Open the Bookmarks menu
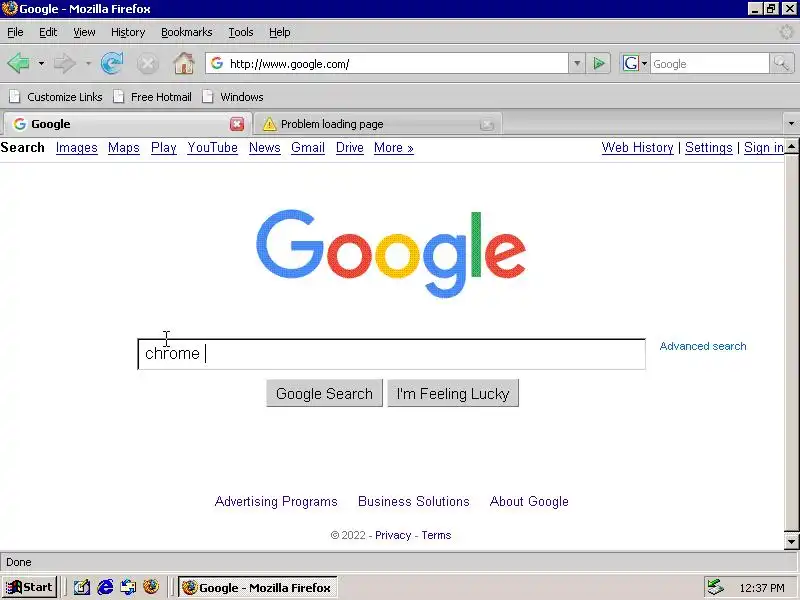This screenshot has height=600, width=800. click(x=187, y=32)
